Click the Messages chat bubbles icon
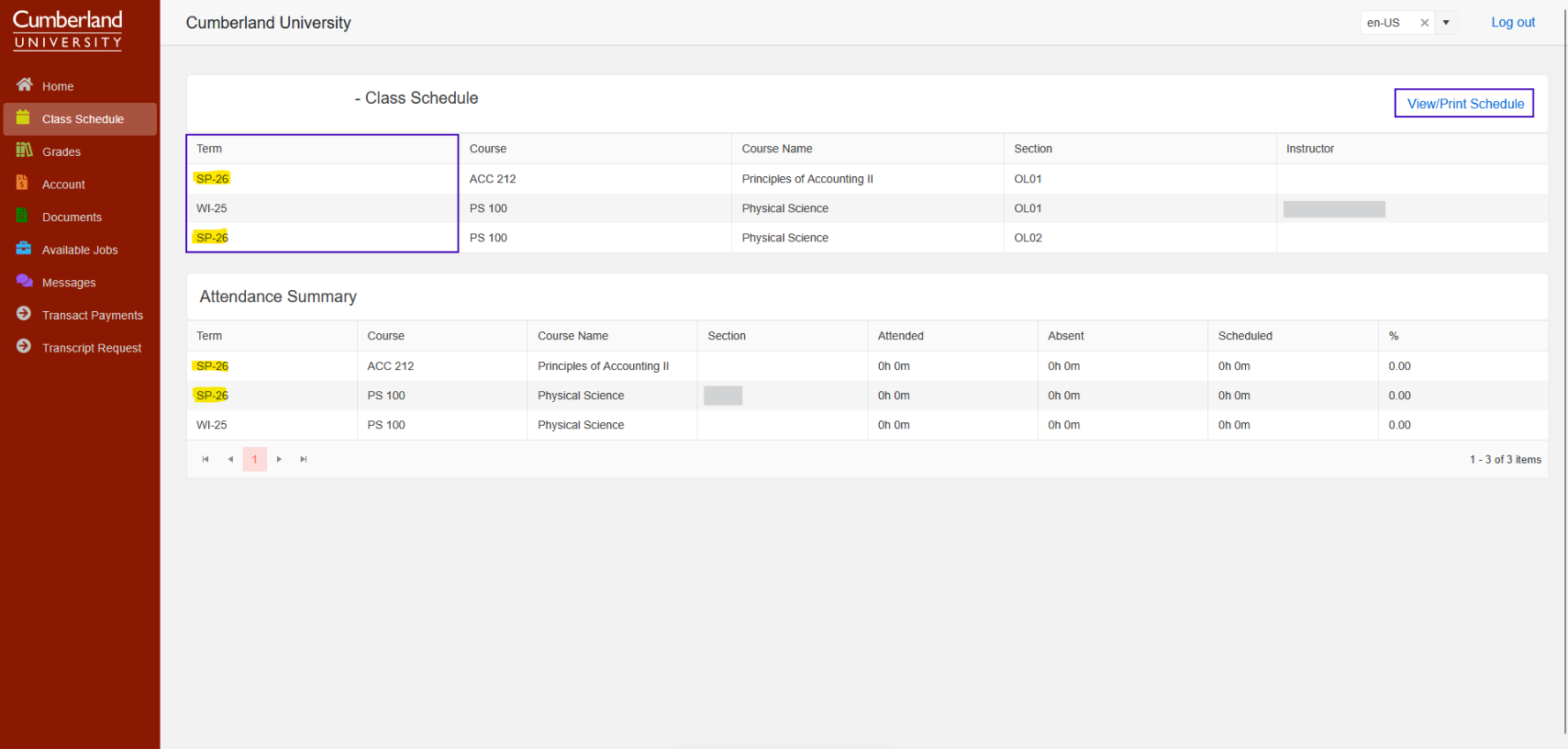The width and height of the screenshot is (1568, 749). (x=25, y=281)
